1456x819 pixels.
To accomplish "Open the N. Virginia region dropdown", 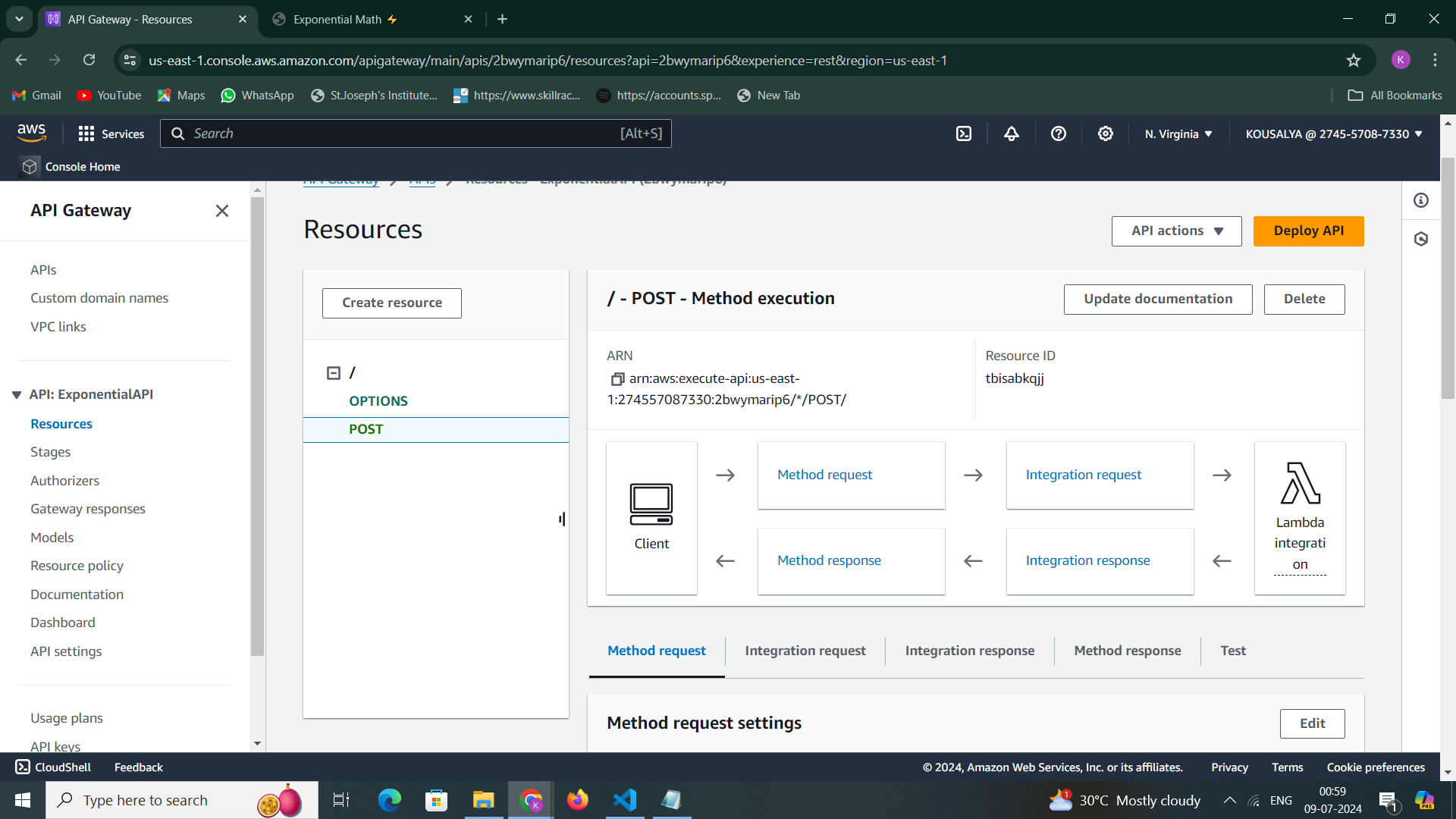I will [x=1178, y=134].
